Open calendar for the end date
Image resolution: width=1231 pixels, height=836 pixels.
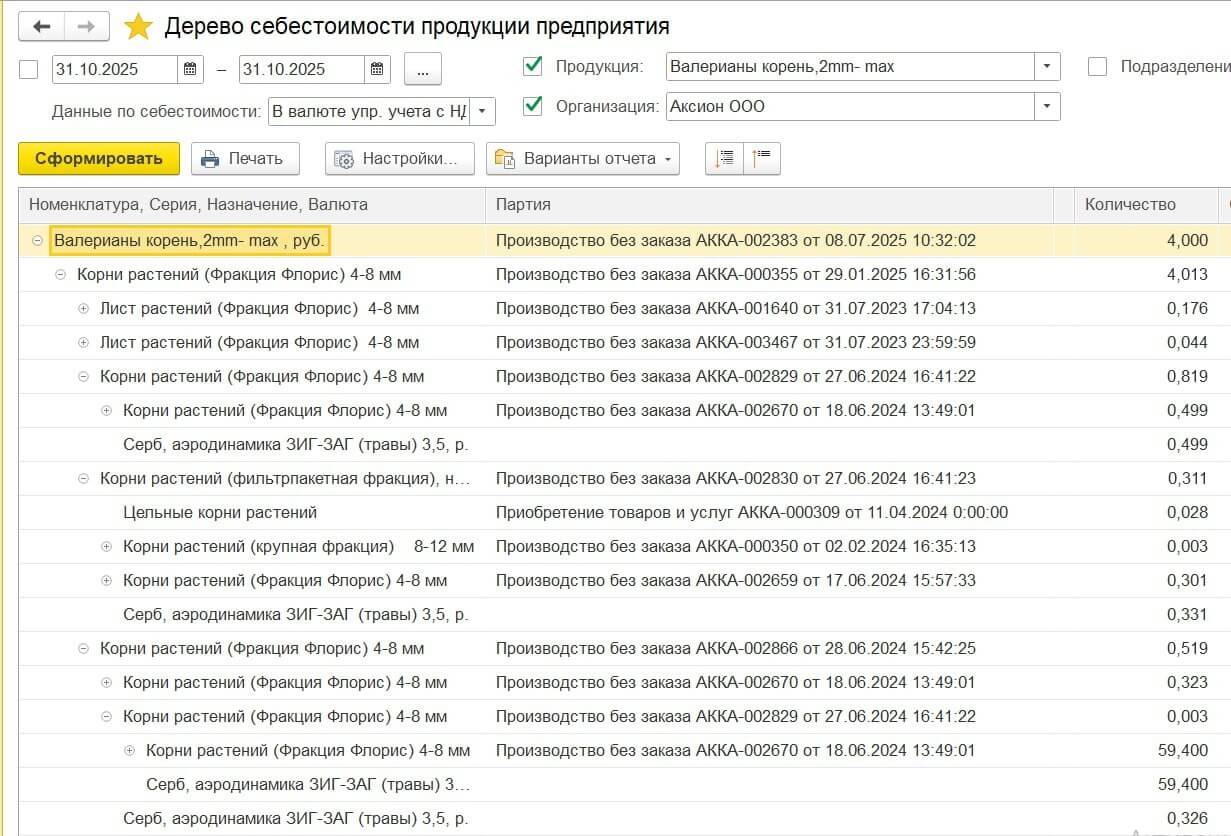click(377, 69)
